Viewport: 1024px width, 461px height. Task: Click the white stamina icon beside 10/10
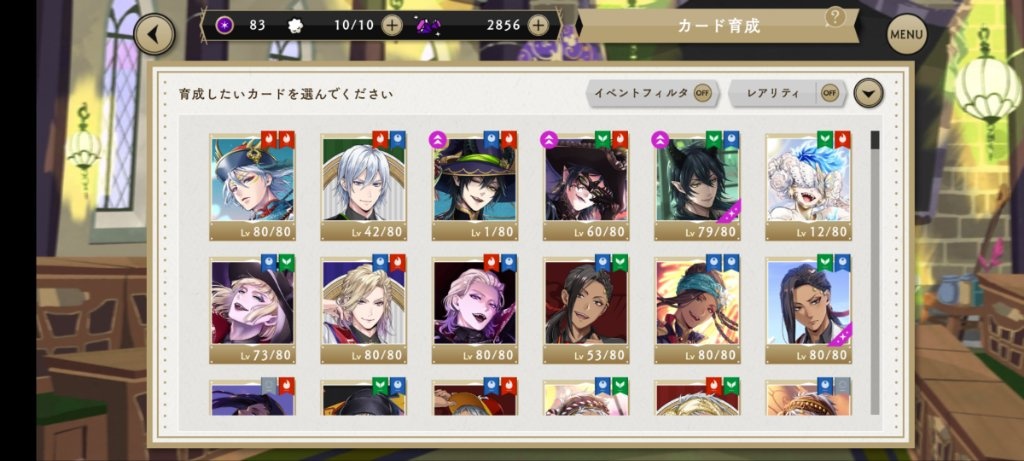tap(295, 26)
